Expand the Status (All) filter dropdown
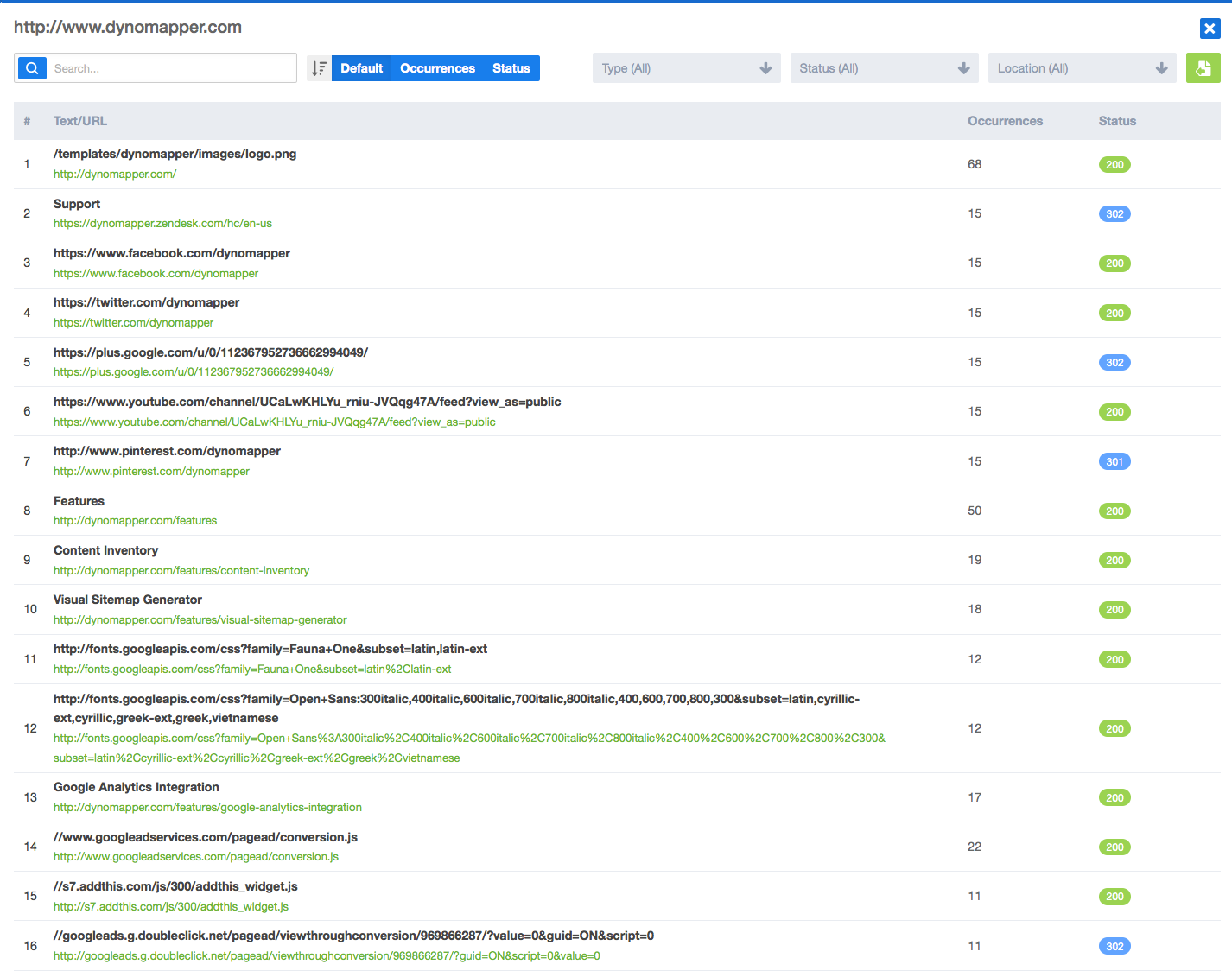Viewport: 1232px width, 971px height. point(885,68)
